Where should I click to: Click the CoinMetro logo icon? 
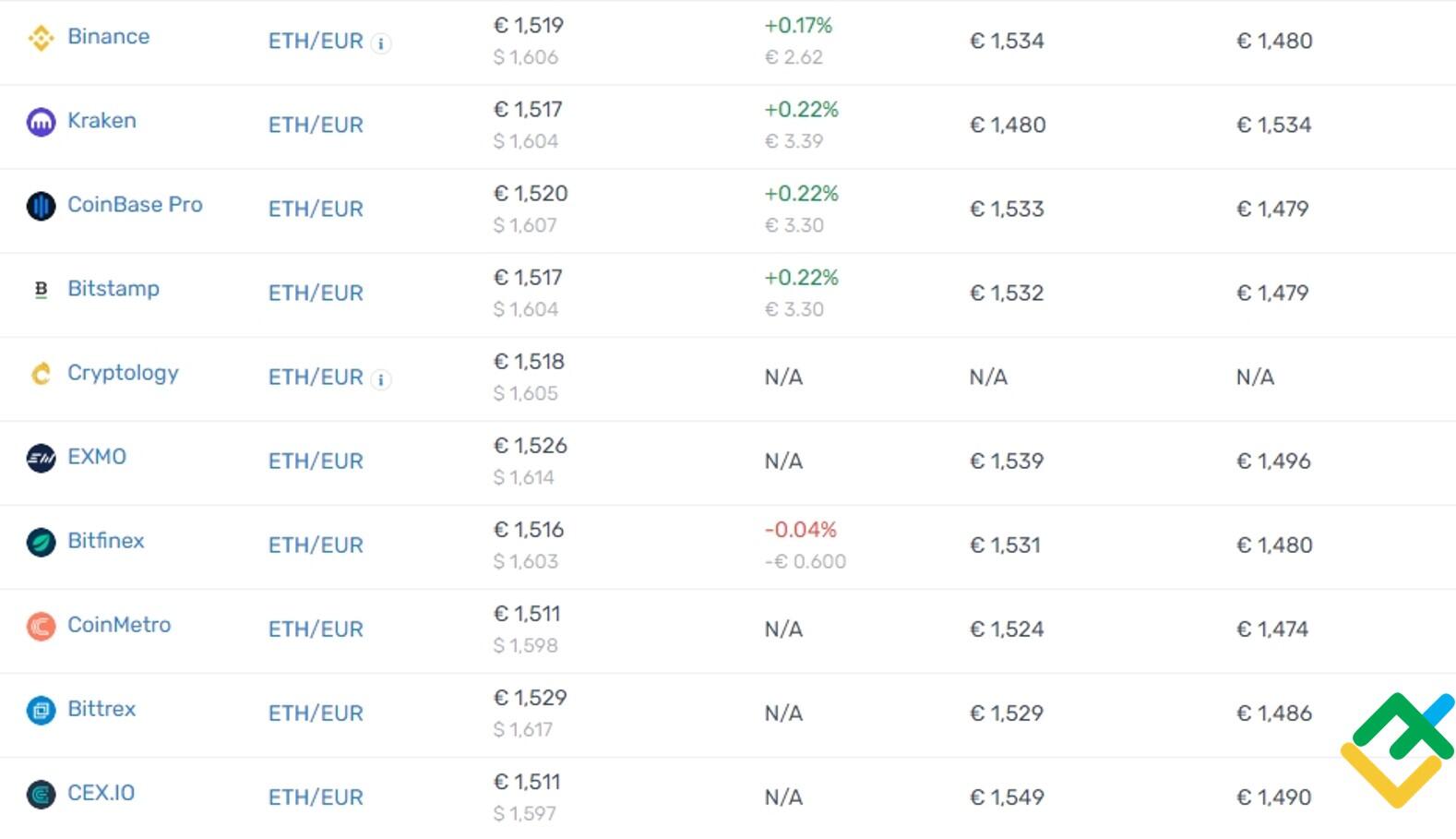41,626
